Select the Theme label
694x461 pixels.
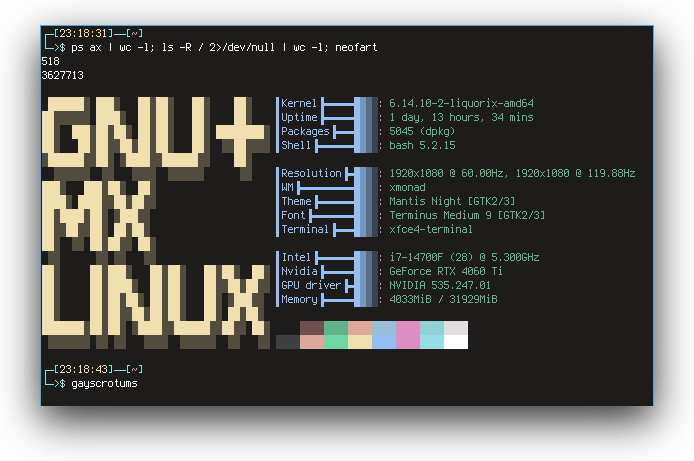click(x=296, y=201)
